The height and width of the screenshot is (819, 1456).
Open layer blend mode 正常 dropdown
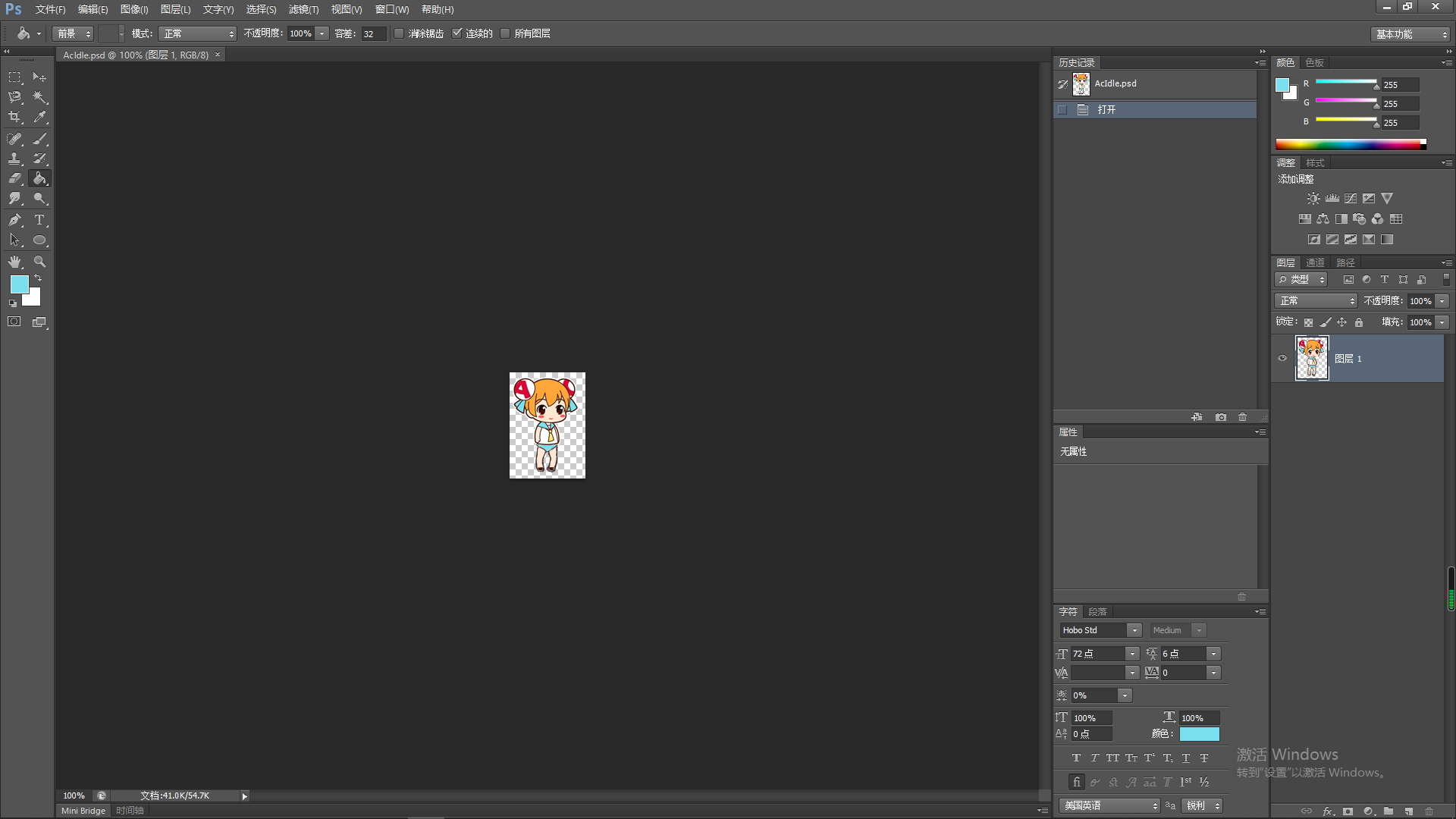[1316, 301]
